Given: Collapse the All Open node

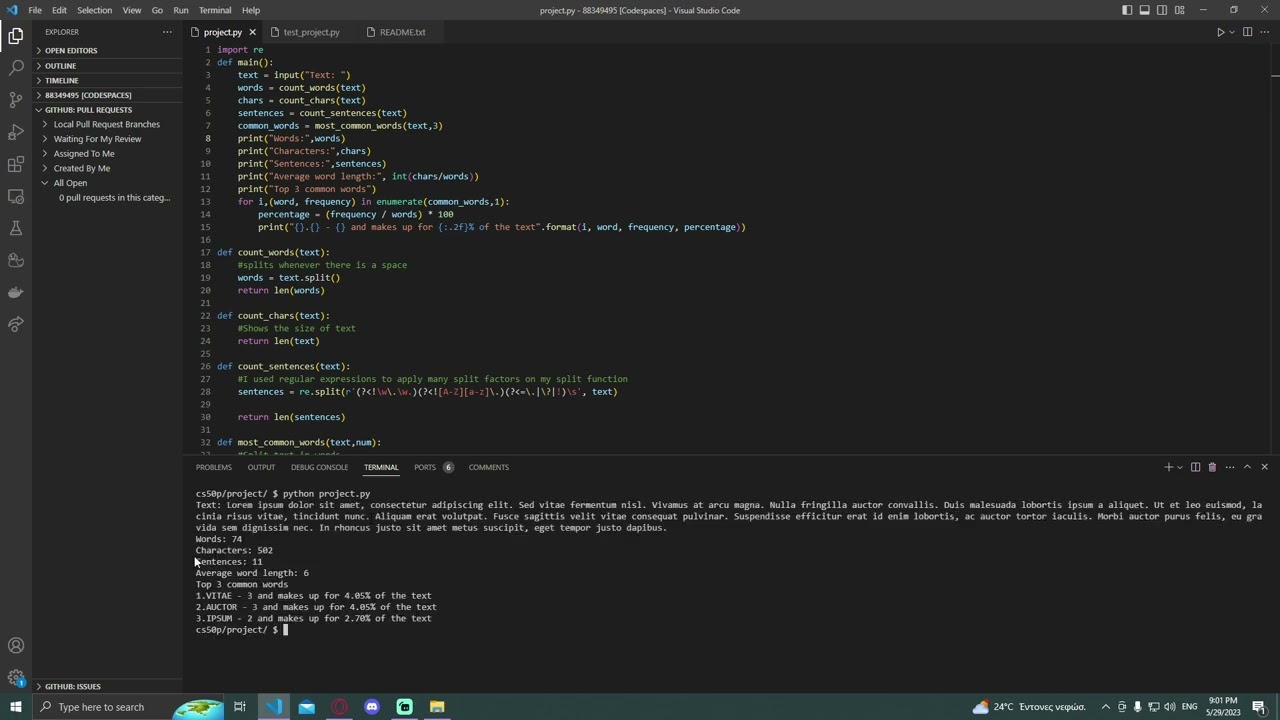Looking at the screenshot, I should (x=108, y=183).
